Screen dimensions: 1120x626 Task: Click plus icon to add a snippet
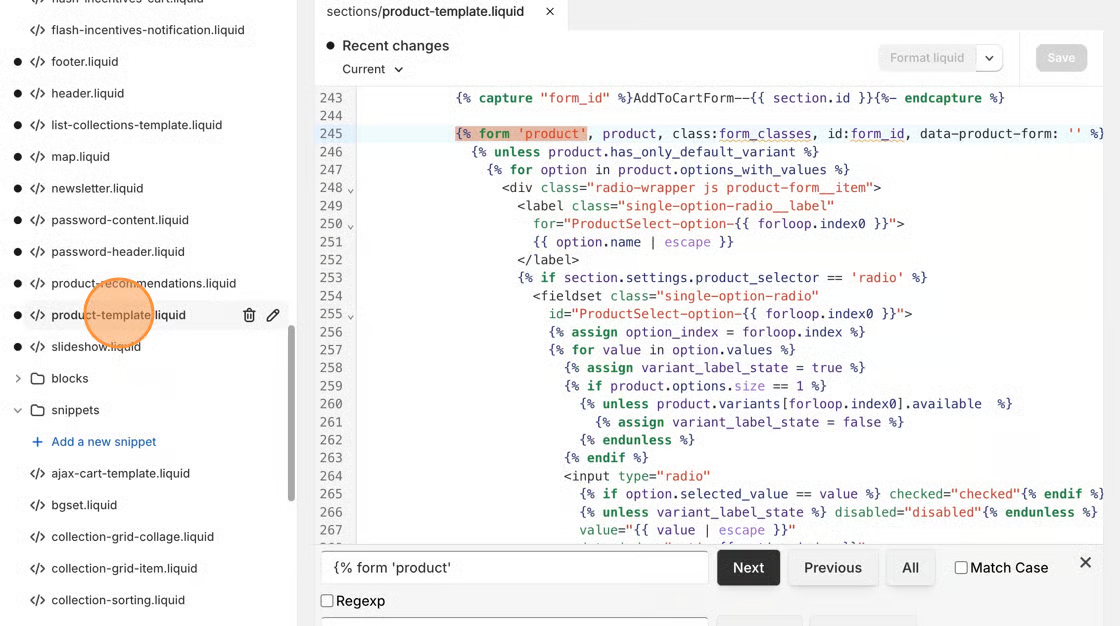click(x=37, y=442)
